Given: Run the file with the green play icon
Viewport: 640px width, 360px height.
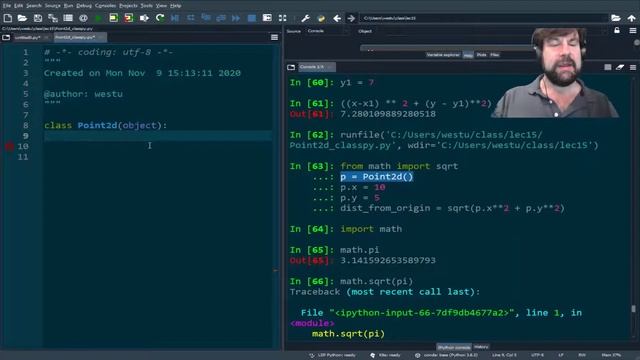Looking at the screenshot, I should point(98,18).
